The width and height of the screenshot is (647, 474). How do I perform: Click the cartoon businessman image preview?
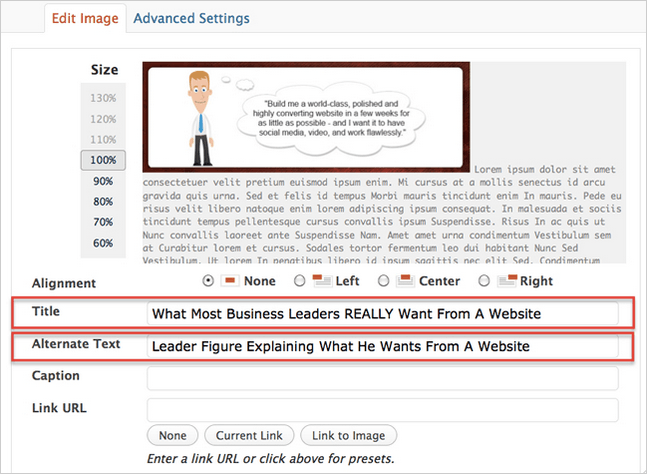[306, 117]
